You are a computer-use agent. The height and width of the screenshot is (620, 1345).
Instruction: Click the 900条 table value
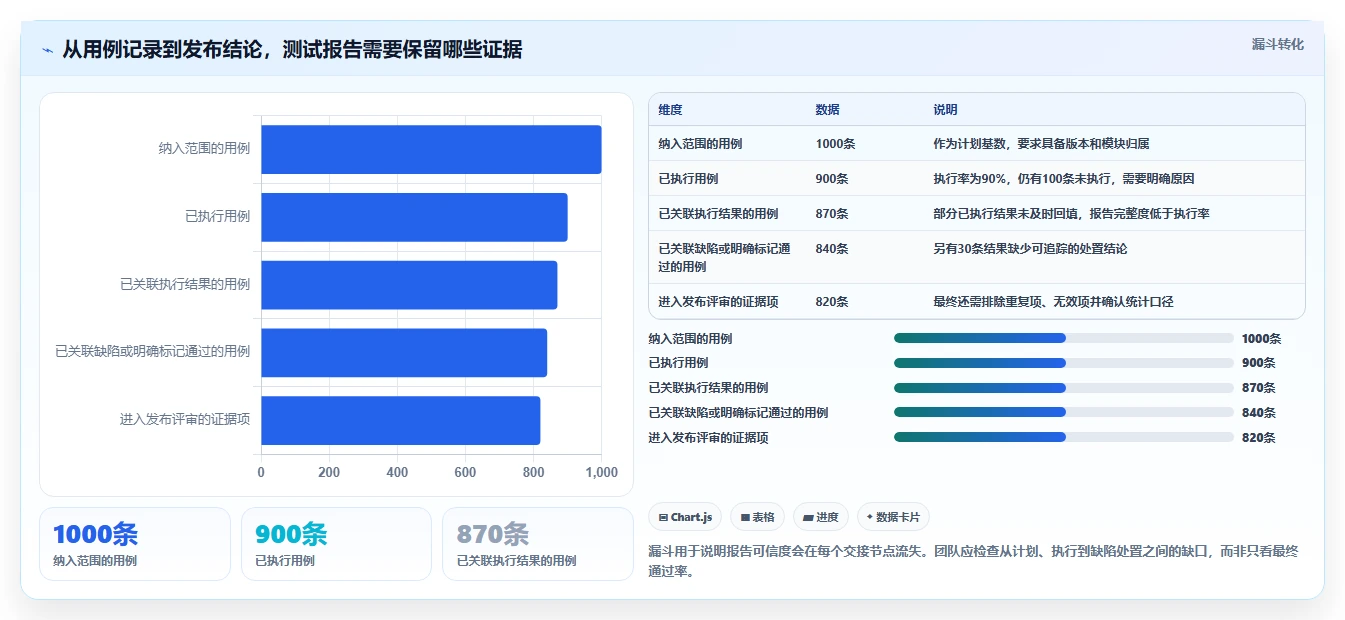[832, 179]
